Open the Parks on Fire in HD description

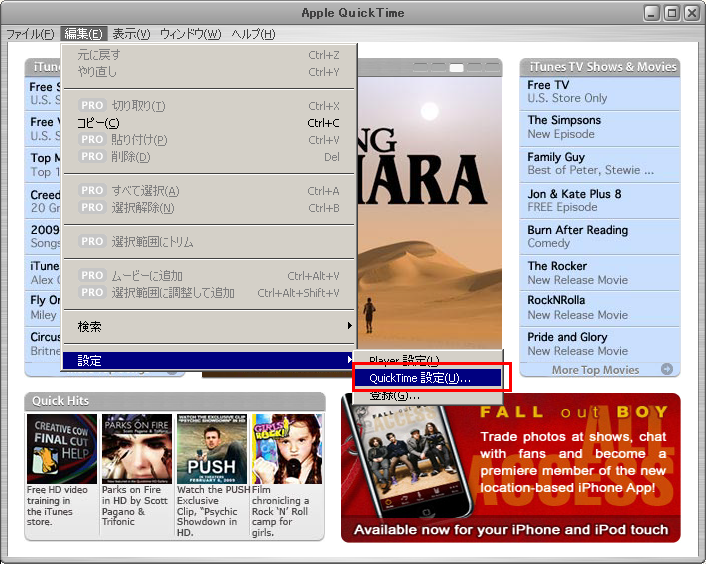coord(135,506)
